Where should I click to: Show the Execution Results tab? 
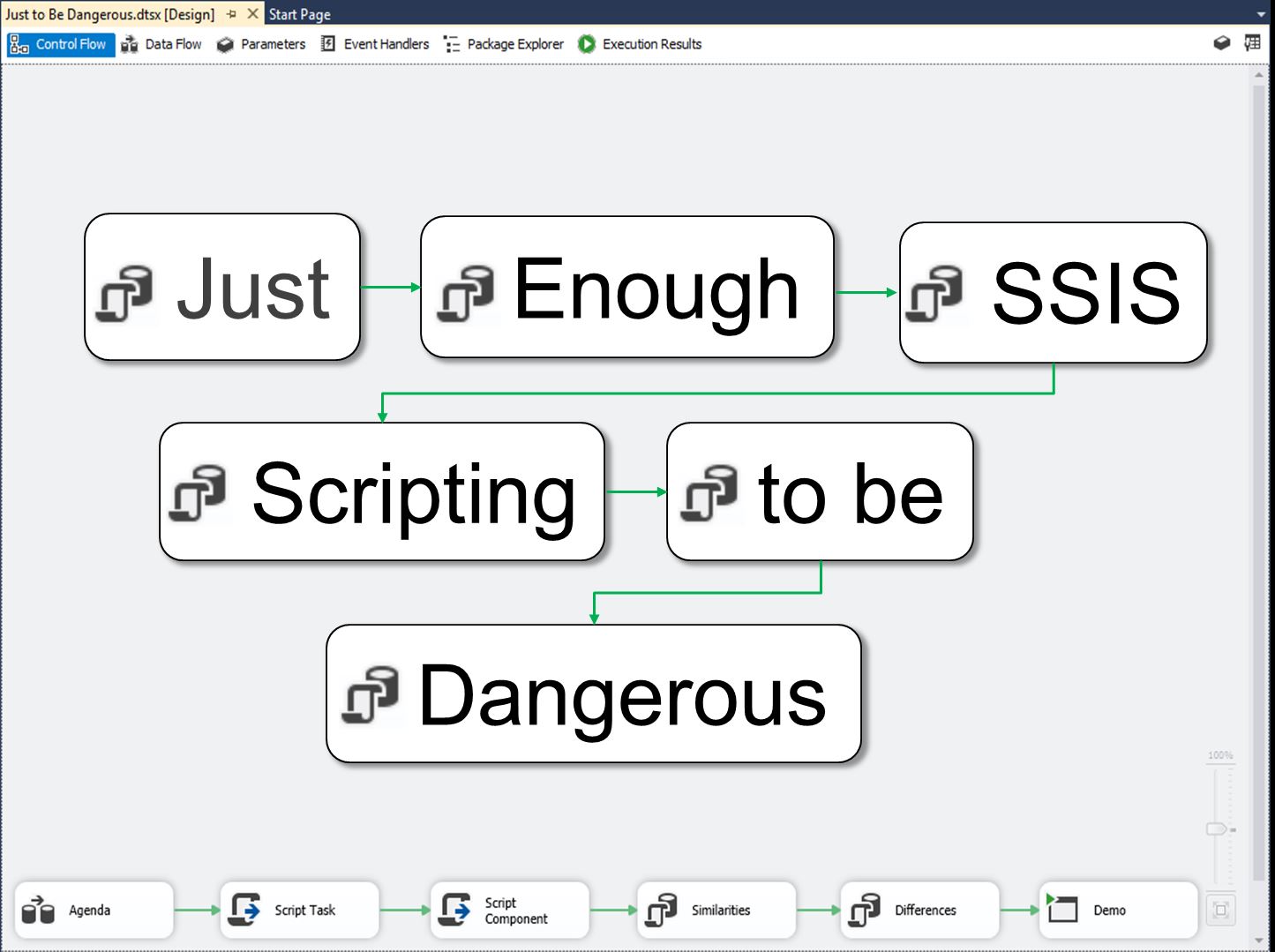click(640, 44)
